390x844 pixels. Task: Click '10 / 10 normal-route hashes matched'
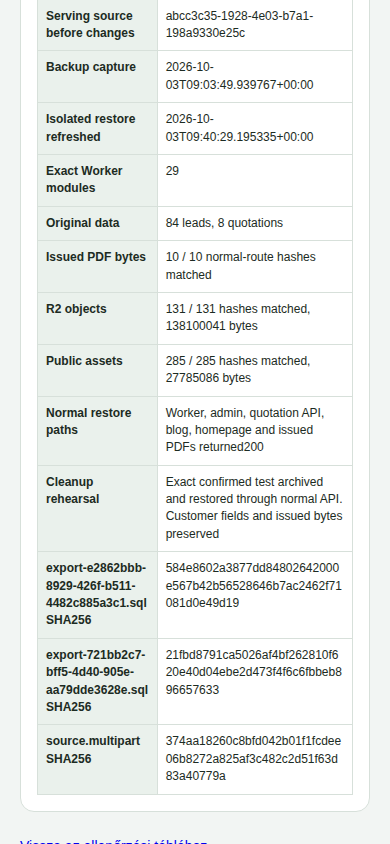[x=240, y=266]
